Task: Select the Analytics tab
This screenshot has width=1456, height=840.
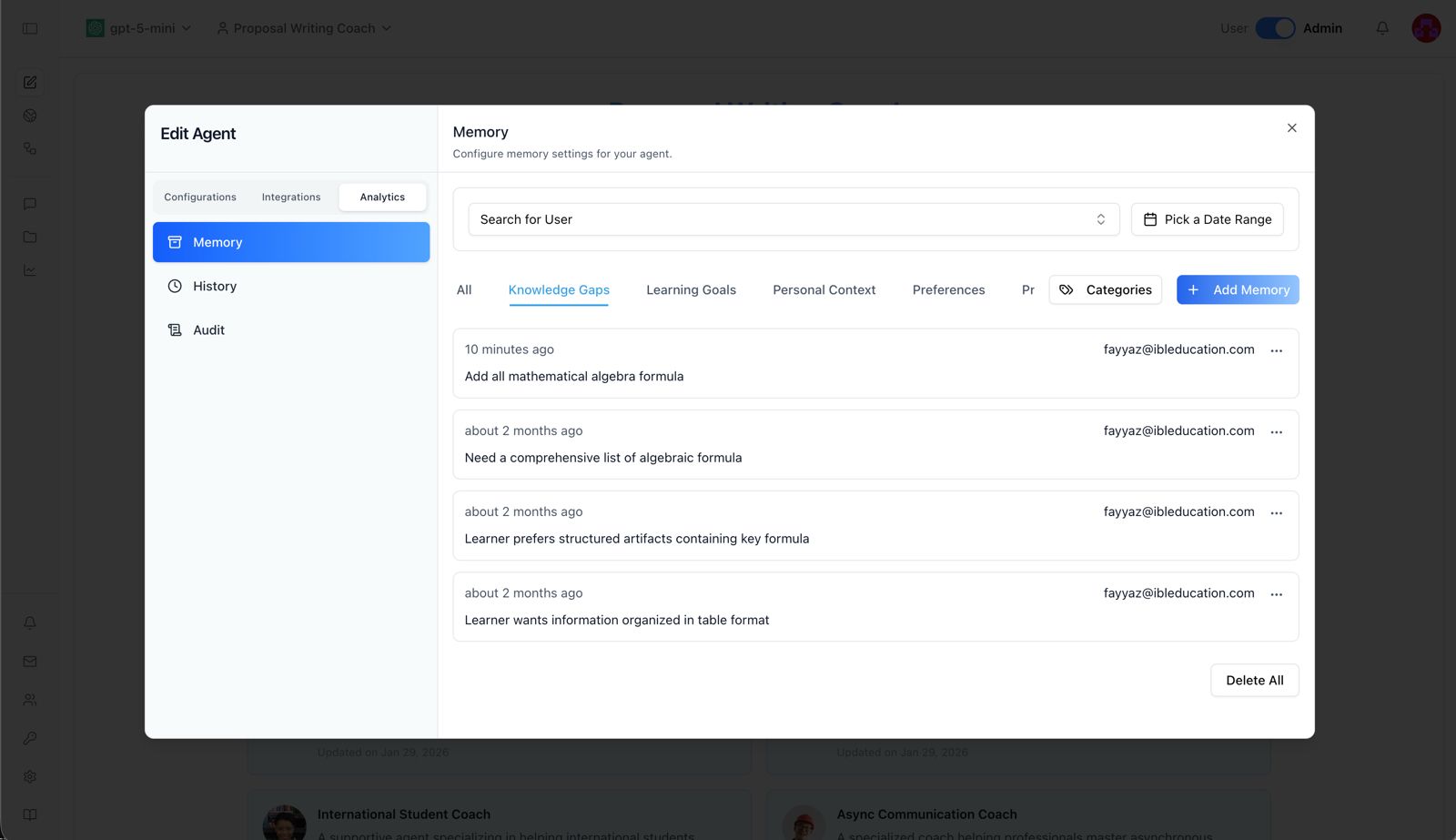Action: [x=382, y=197]
